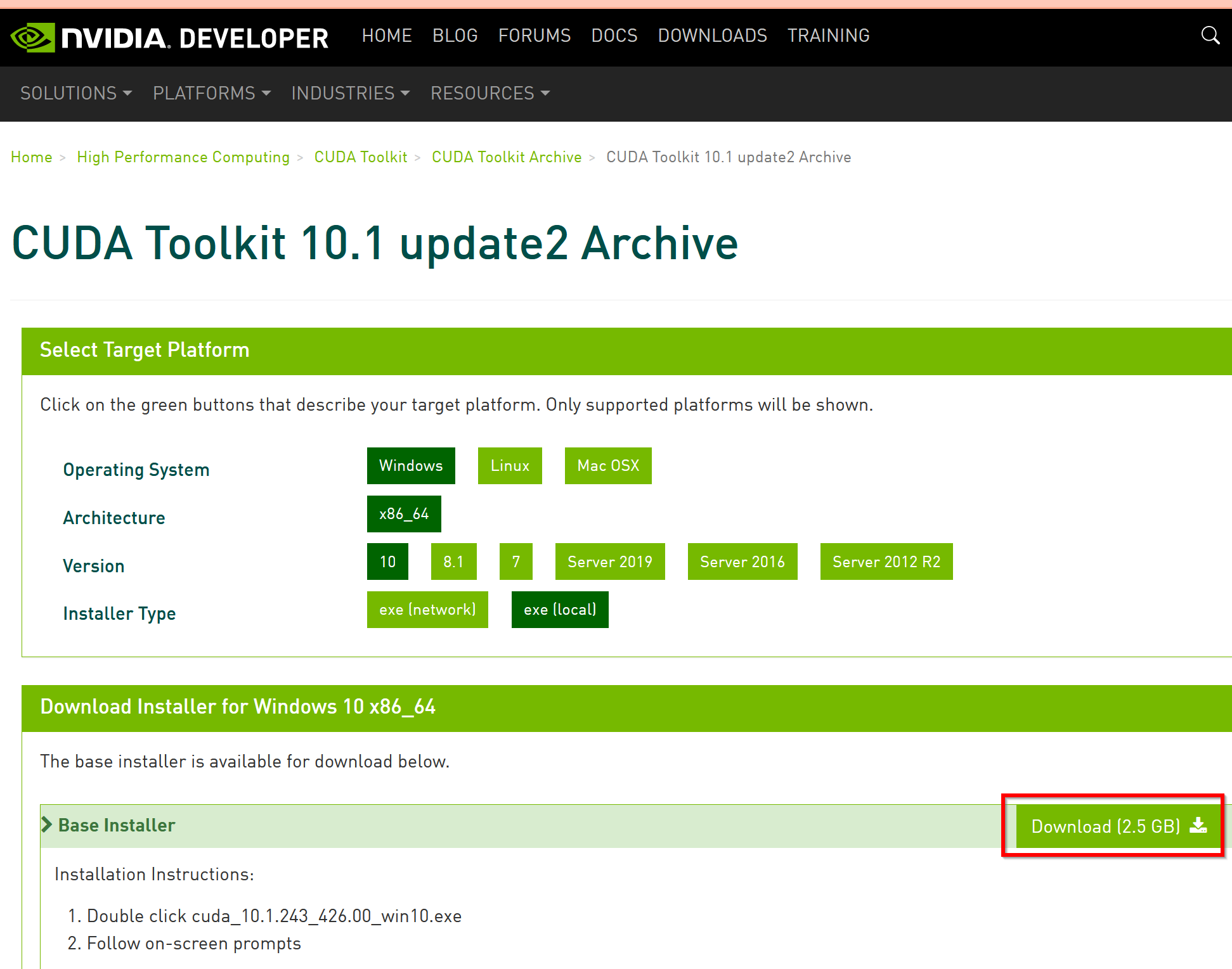Click the current-page breadcrumb CUDA Toolkit 10.1 update2 Archive
Image resolution: width=1232 pixels, height=969 pixels.
pos(729,157)
